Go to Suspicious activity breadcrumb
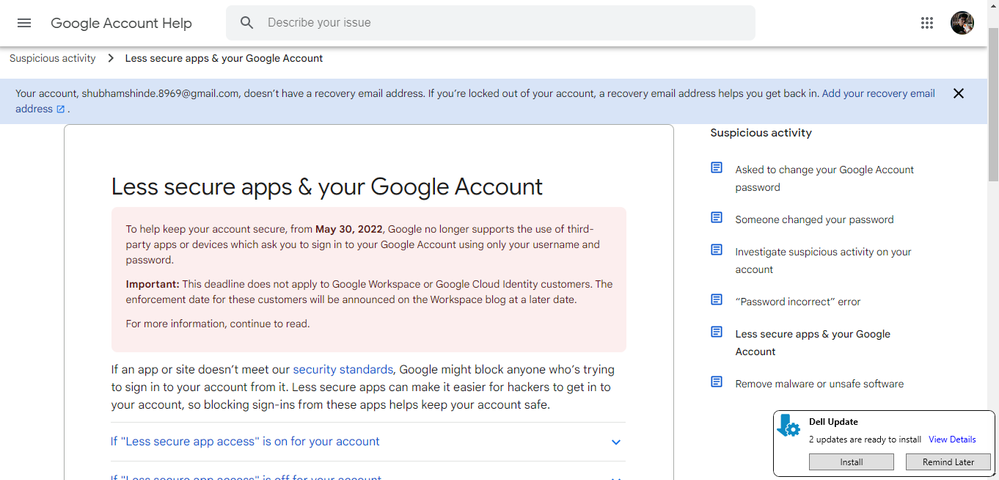999x480 pixels. click(53, 58)
